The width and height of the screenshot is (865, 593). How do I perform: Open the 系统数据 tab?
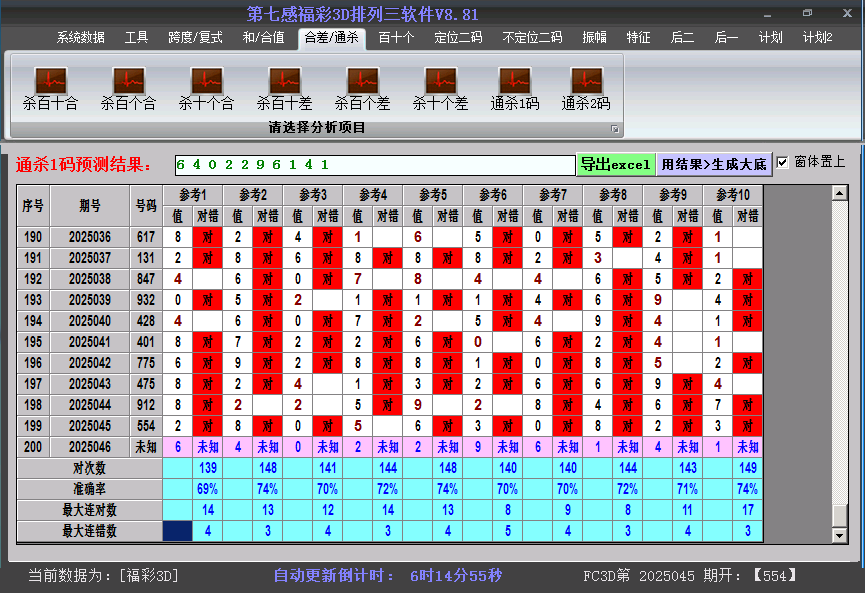coord(81,38)
